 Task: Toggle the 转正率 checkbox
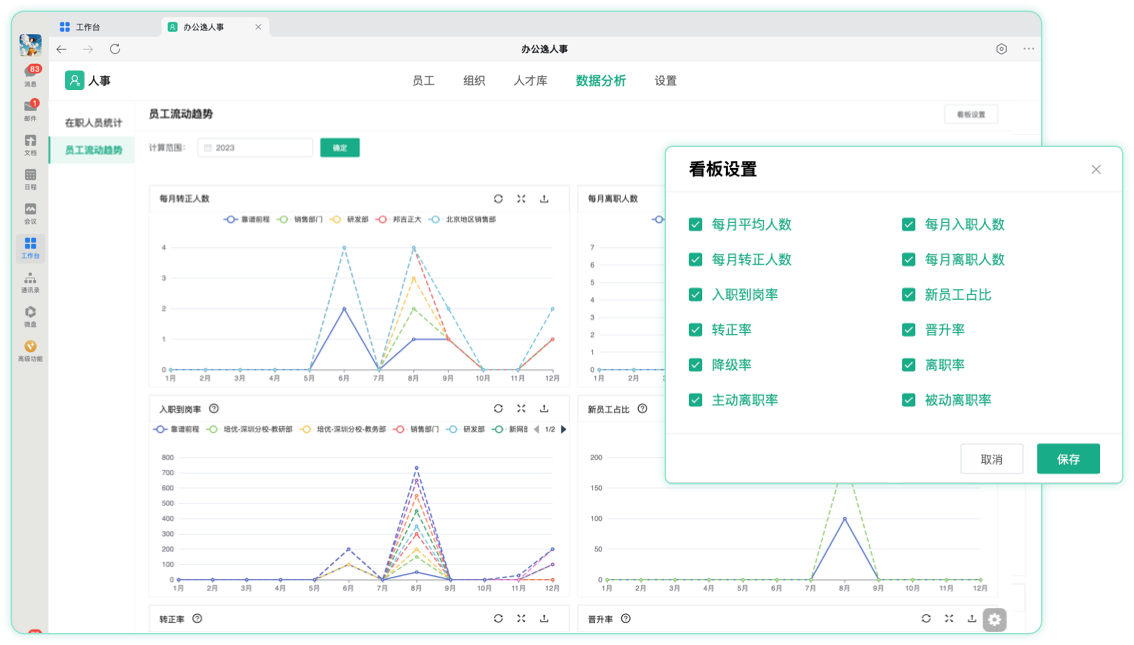click(696, 330)
